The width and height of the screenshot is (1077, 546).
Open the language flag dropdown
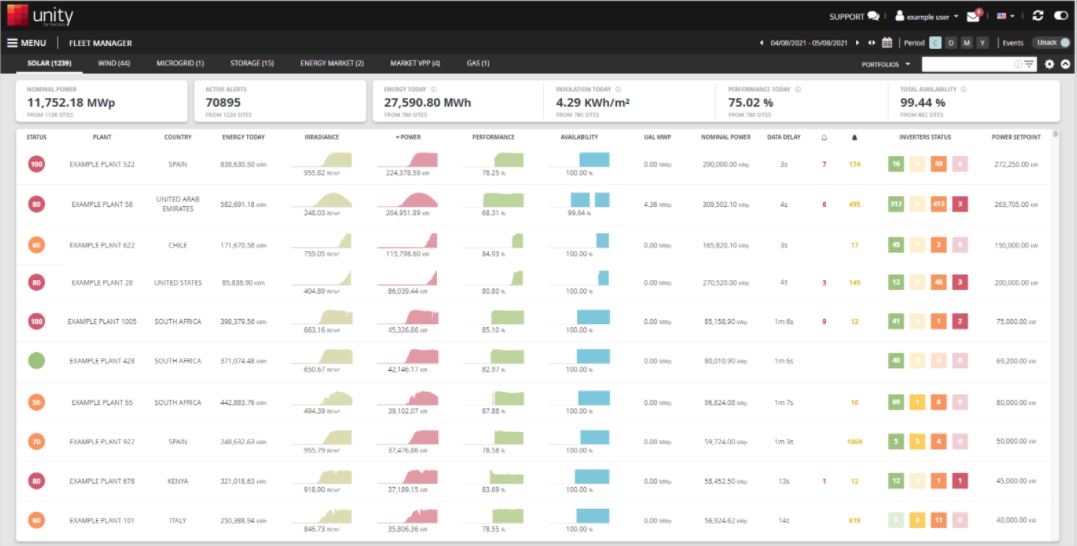[1006, 16]
